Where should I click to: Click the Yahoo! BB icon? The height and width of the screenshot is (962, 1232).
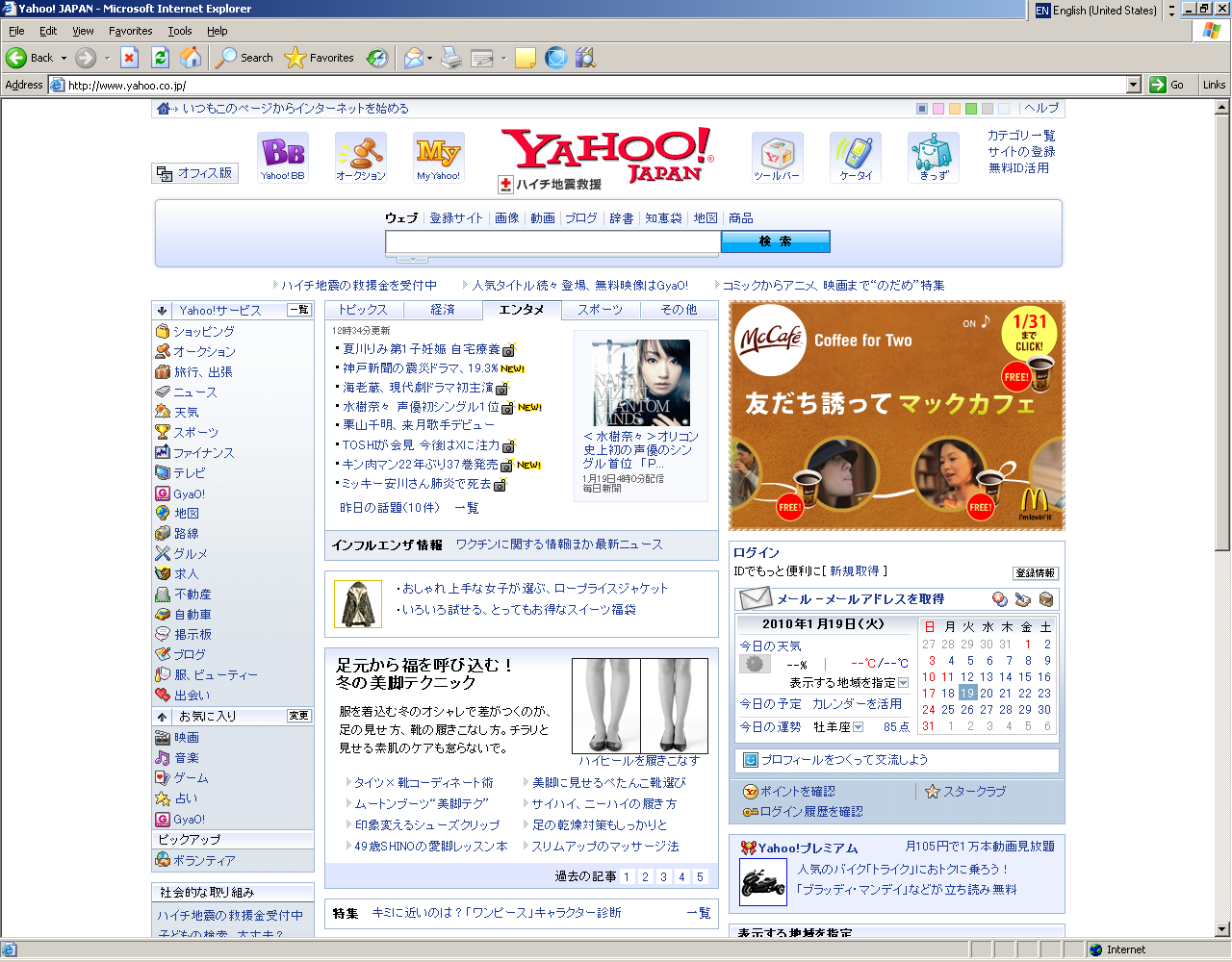point(282,156)
